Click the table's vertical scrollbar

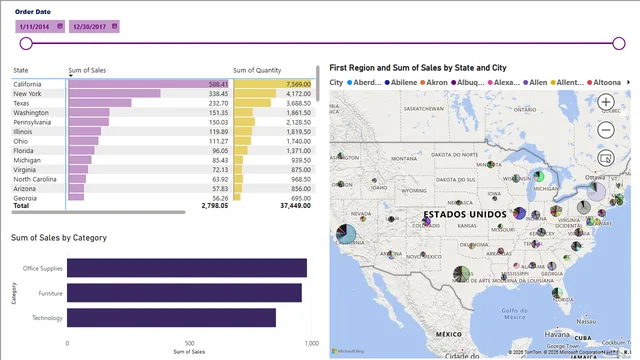click(x=318, y=84)
